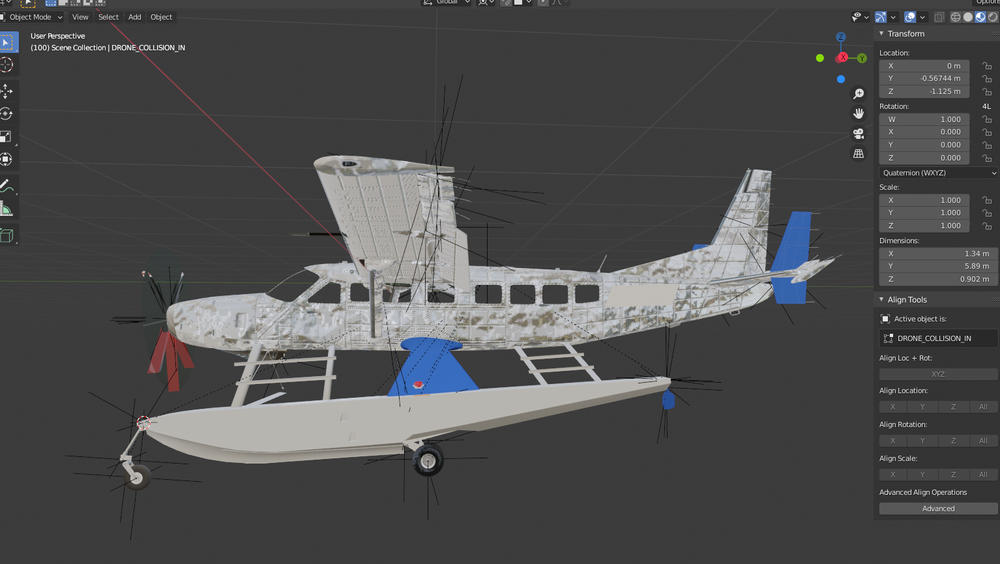Click the 'User Perspective' viewport label
The width and height of the screenshot is (1000, 564).
pos(58,36)
